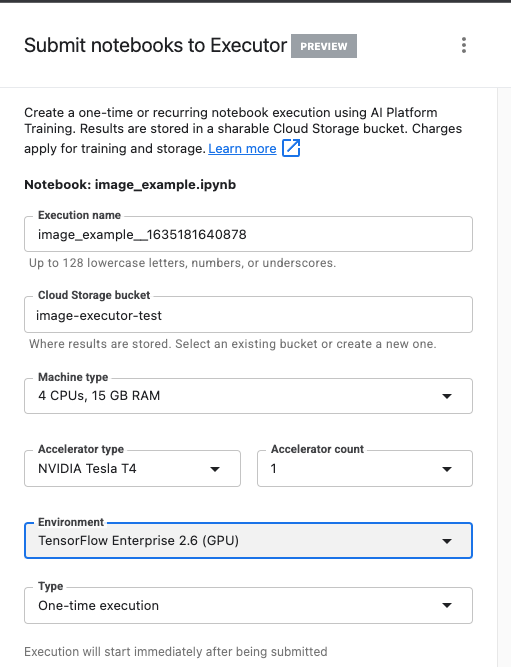Change the NVIDIA Tesla T4 accelerator selection
This screenshot has width=511, height=667.
click(132, 468)
